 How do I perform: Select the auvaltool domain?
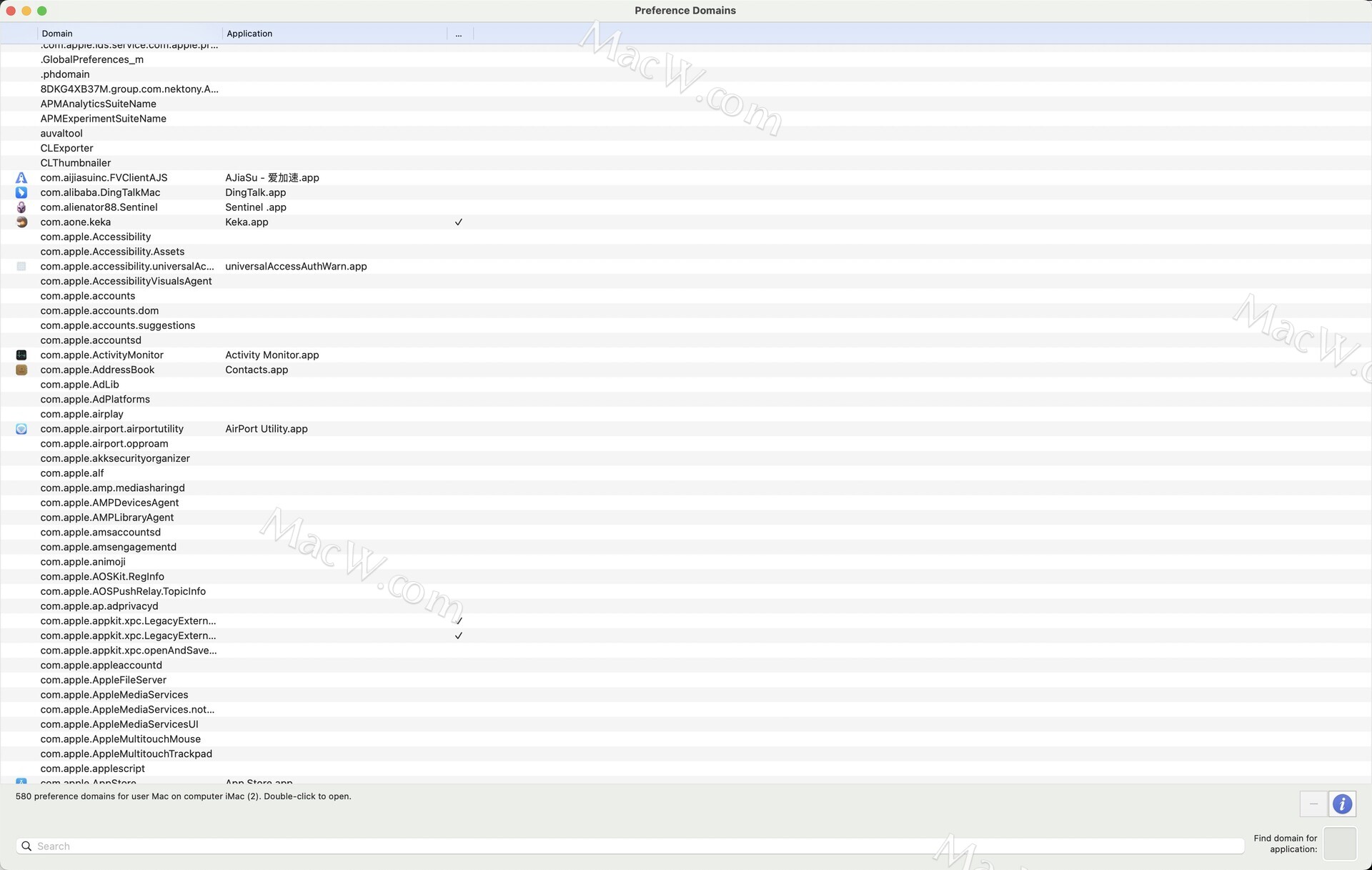(x=61, y=134)
